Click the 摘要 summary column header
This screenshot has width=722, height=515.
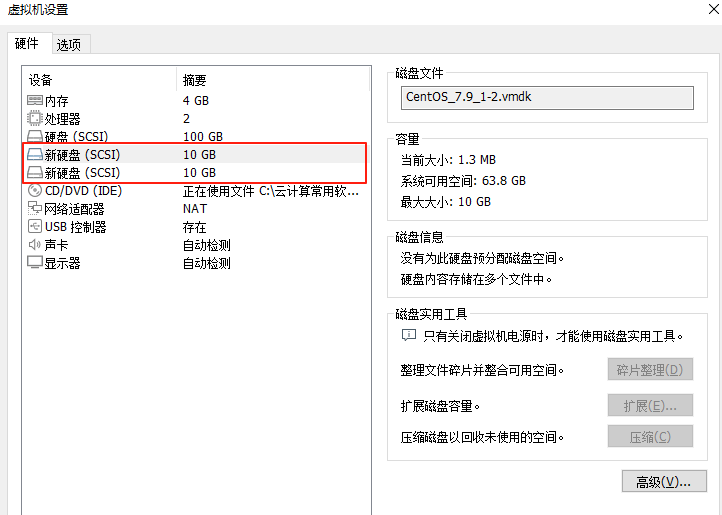click(x=274, y=80)
